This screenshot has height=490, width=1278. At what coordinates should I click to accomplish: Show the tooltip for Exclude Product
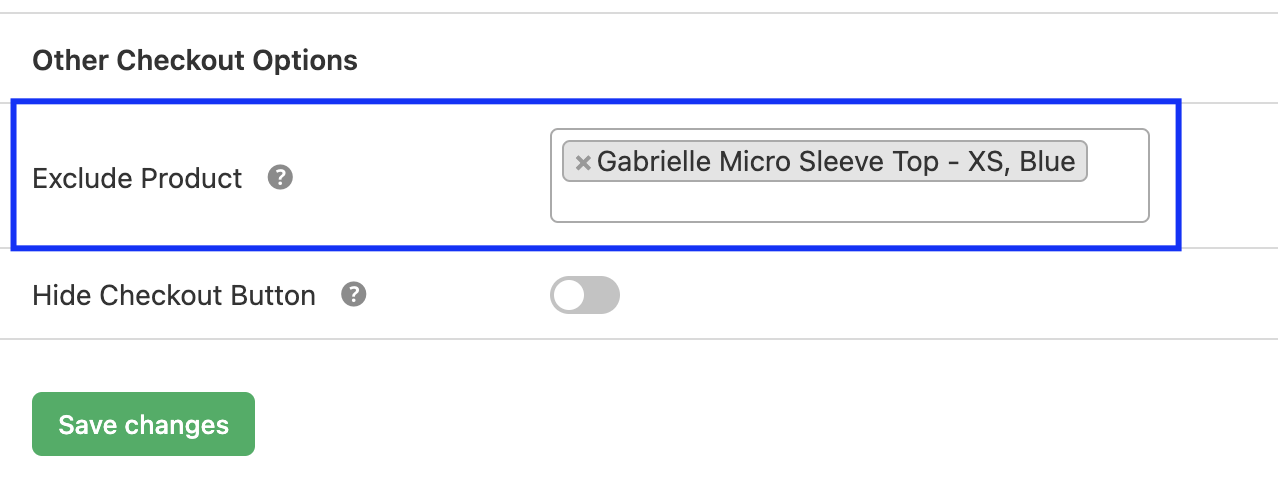click(x=281, y=178)
